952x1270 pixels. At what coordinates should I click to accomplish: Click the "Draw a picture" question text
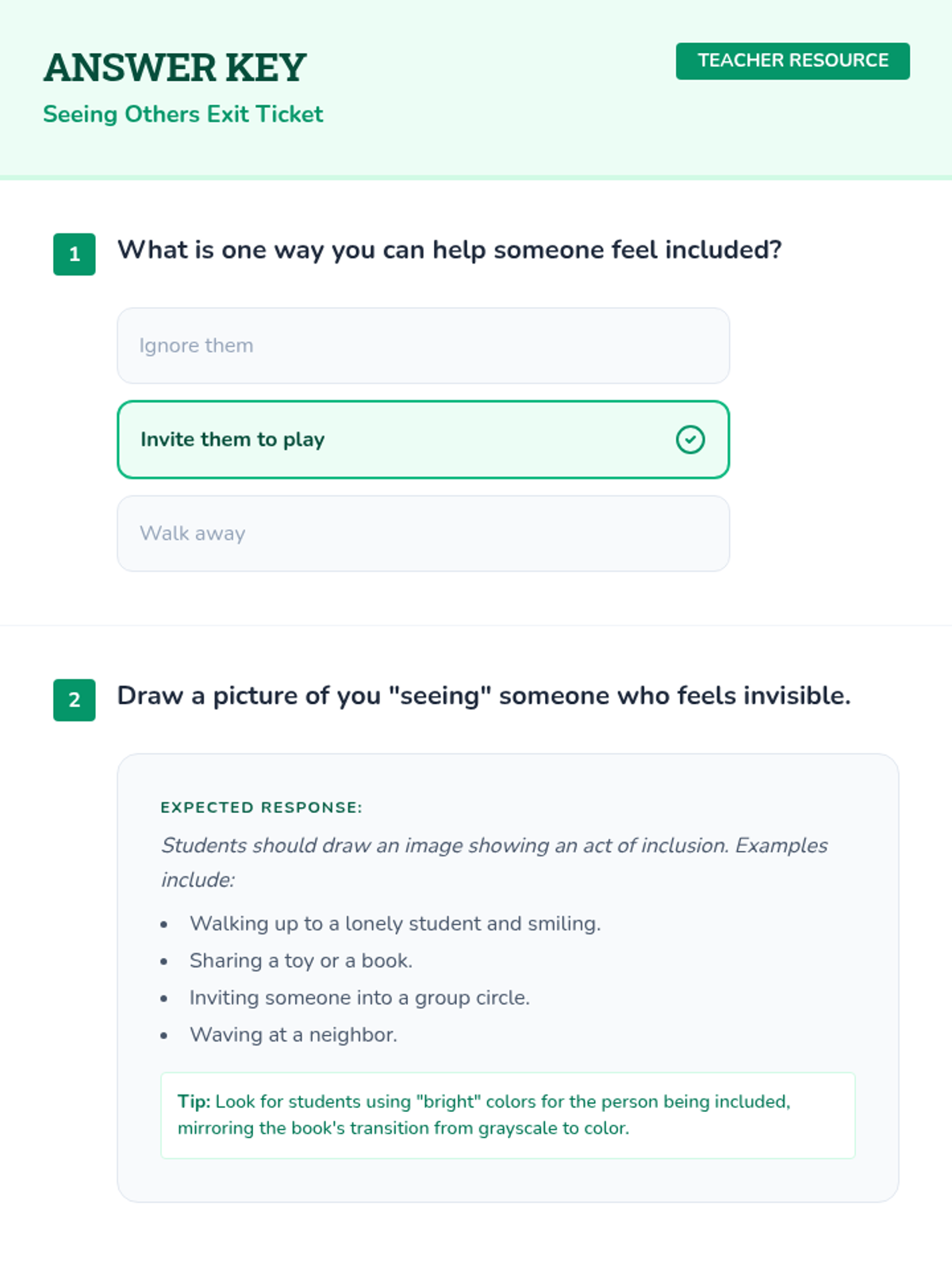coord(483,696)
